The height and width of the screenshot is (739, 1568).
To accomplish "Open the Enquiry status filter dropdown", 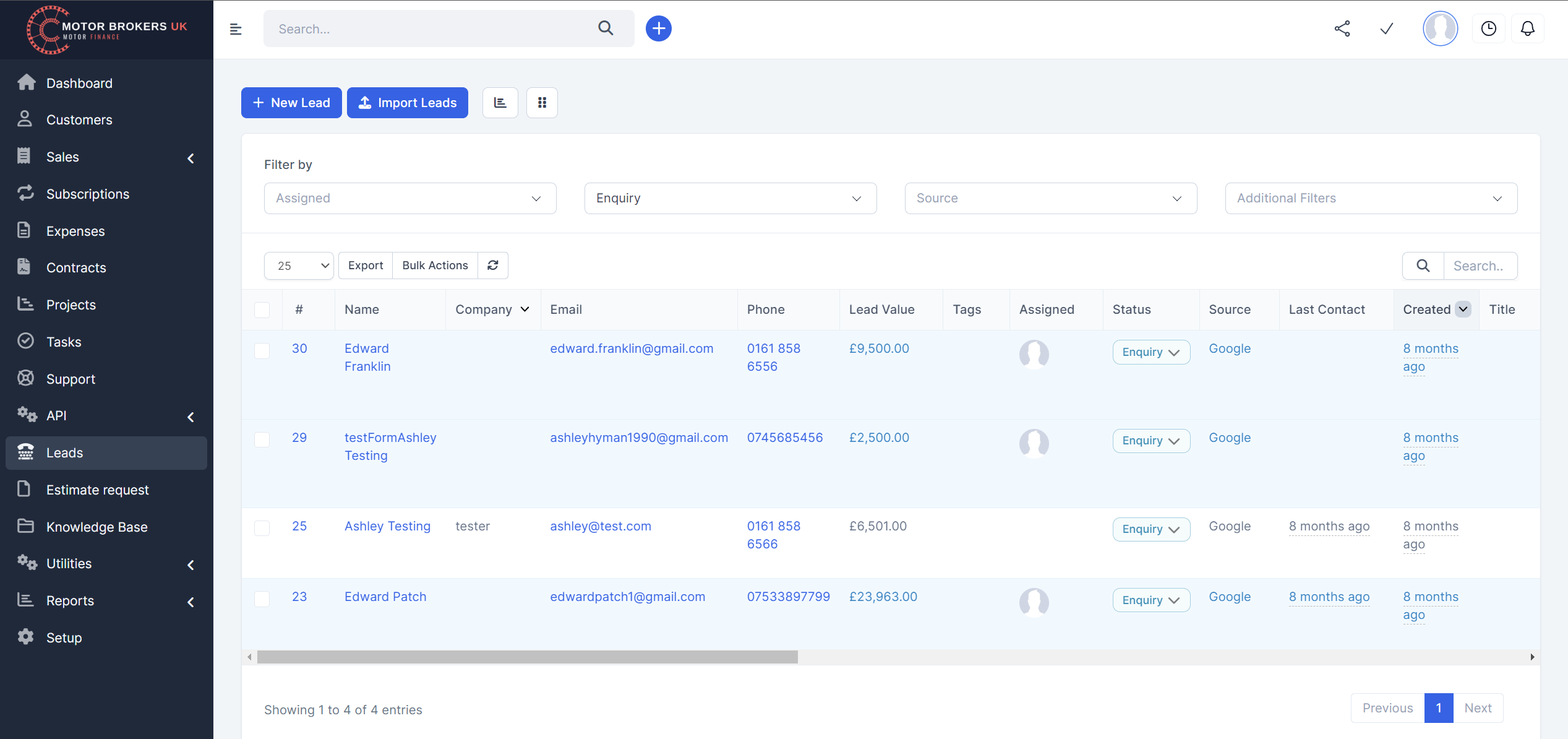I will point(730,198).
